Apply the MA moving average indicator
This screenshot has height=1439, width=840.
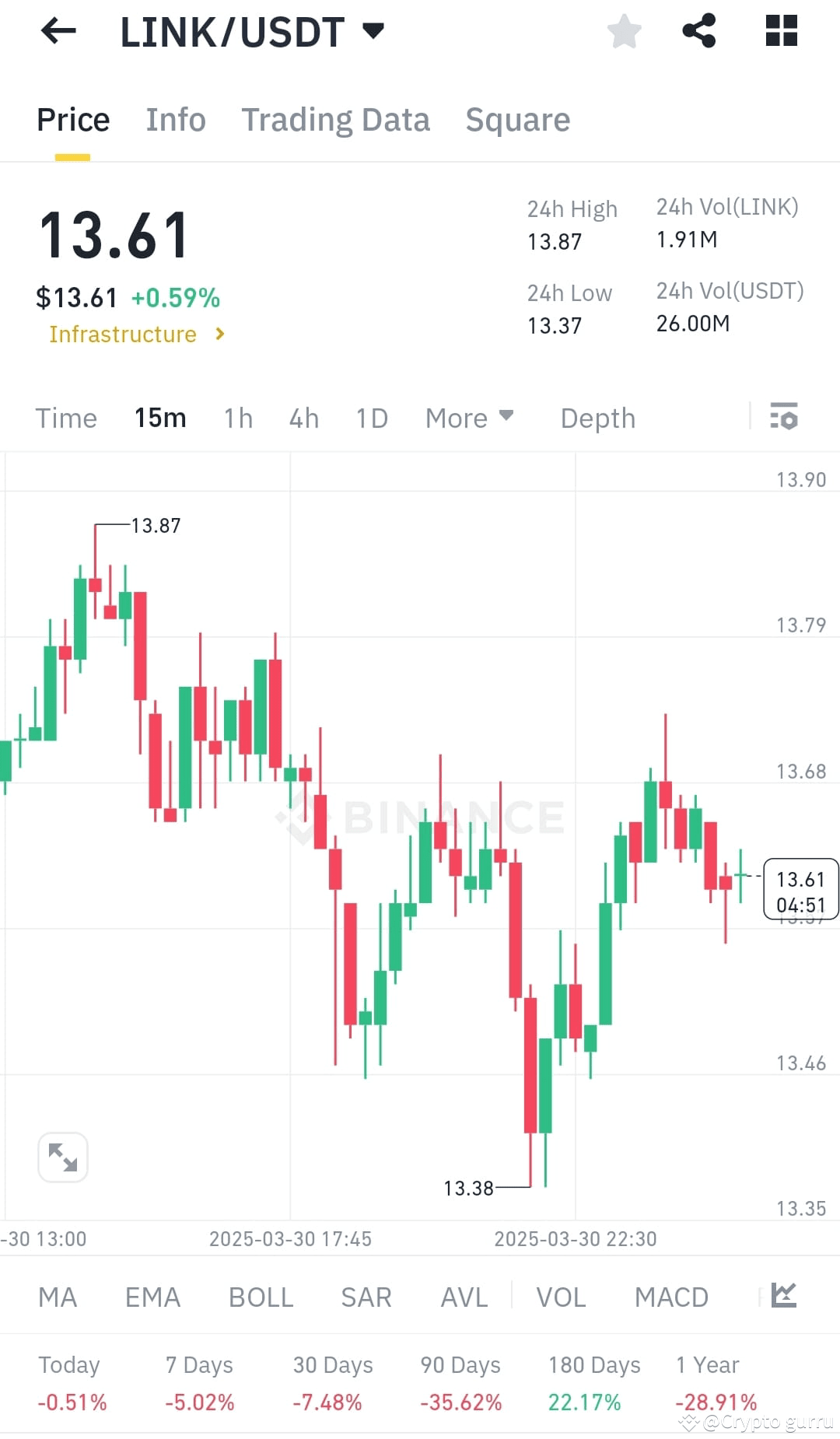click(58, 1297)
